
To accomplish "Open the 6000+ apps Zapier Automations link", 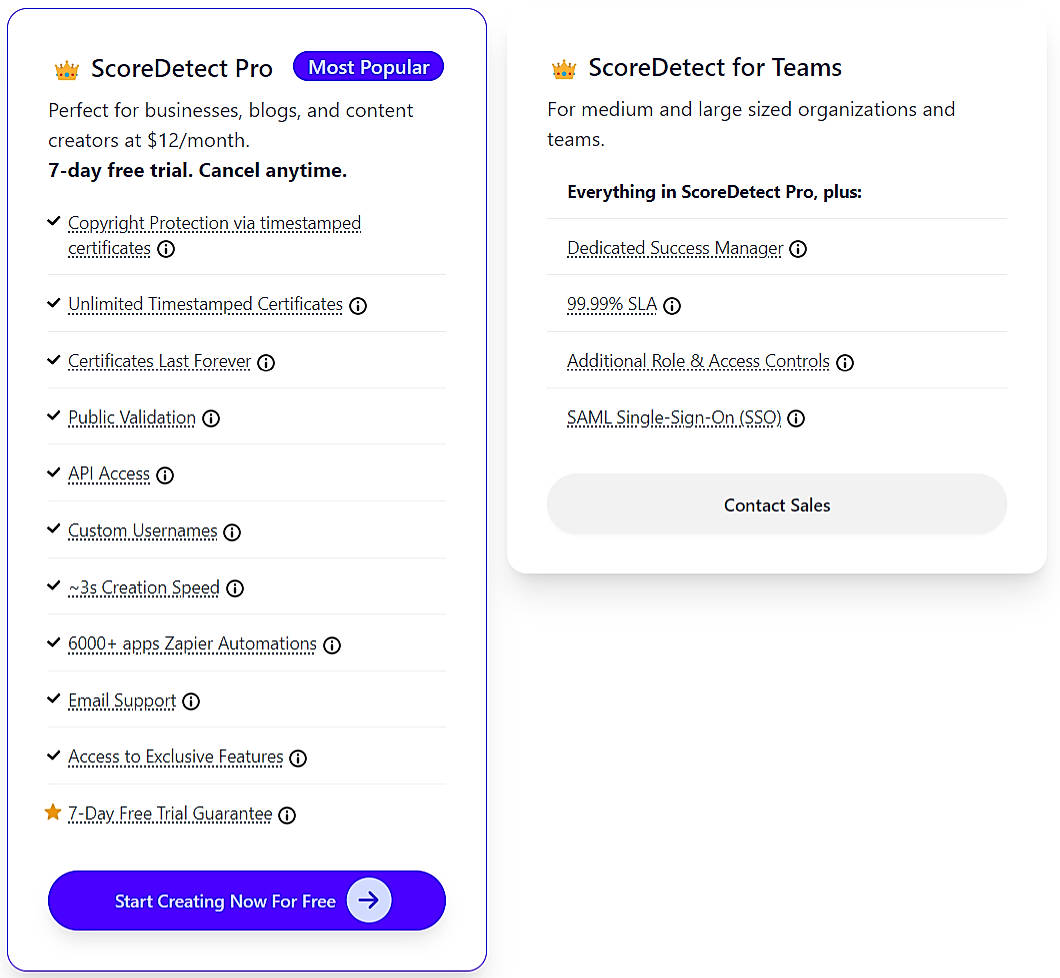I will [x=192, y=645].
